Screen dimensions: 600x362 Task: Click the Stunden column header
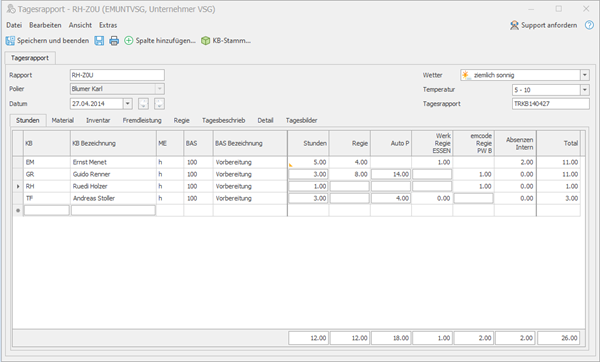tap(308, 143)
